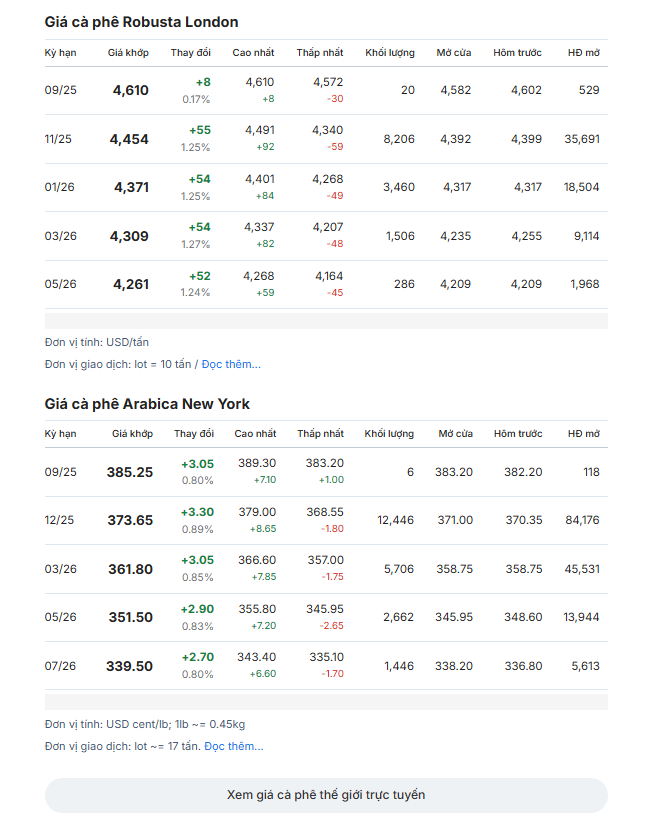Click the Arabica price 361.80
Image resolution: width=651 pixels, height=826 pixels.
[131, 569]
